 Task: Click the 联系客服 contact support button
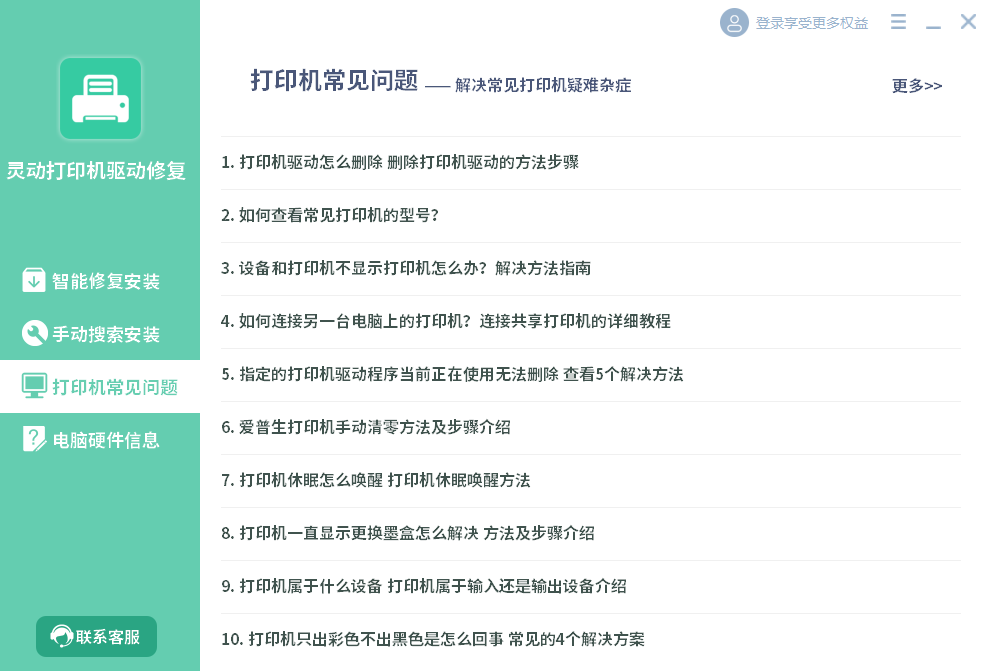click(96, 636)
